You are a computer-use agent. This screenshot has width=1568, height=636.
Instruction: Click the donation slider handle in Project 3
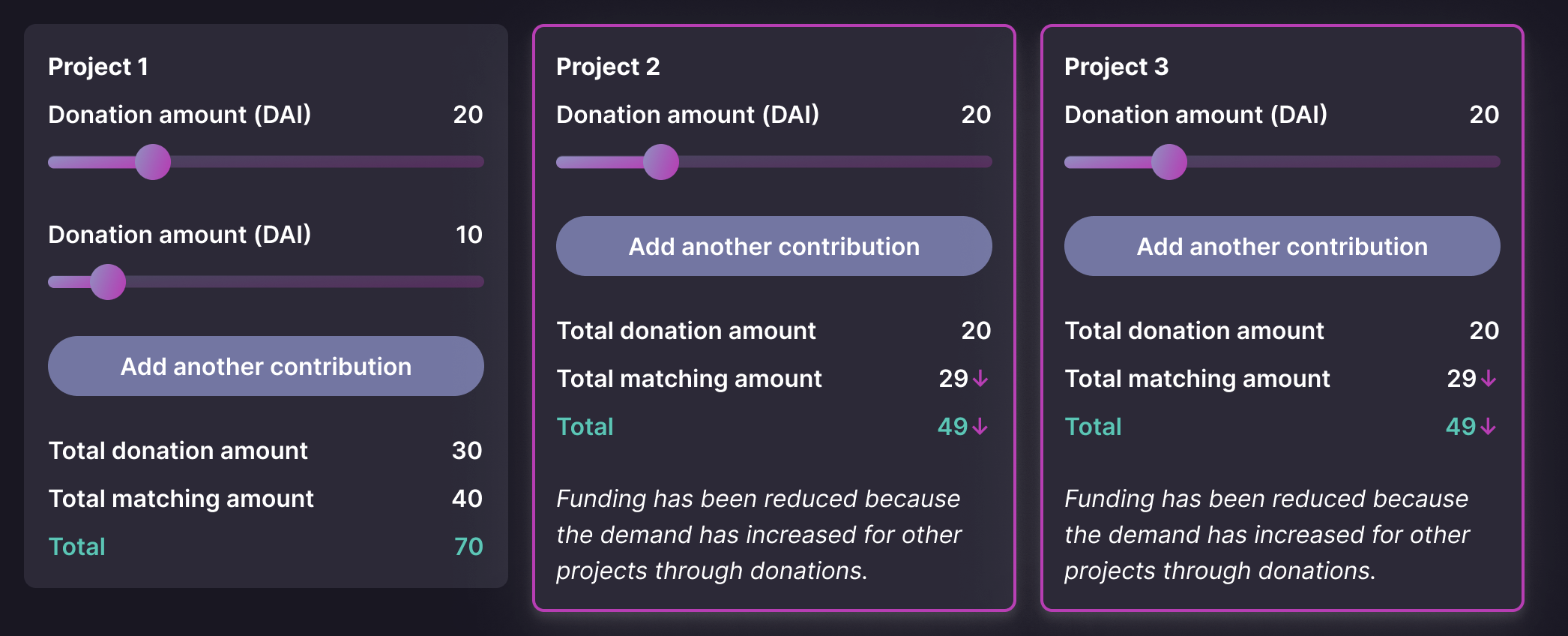pyautogui.click(x=1169, y=161)
